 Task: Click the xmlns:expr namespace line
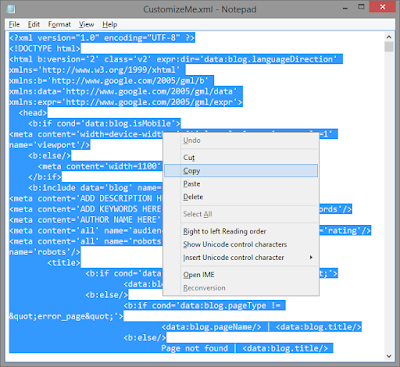pos(126,102)
